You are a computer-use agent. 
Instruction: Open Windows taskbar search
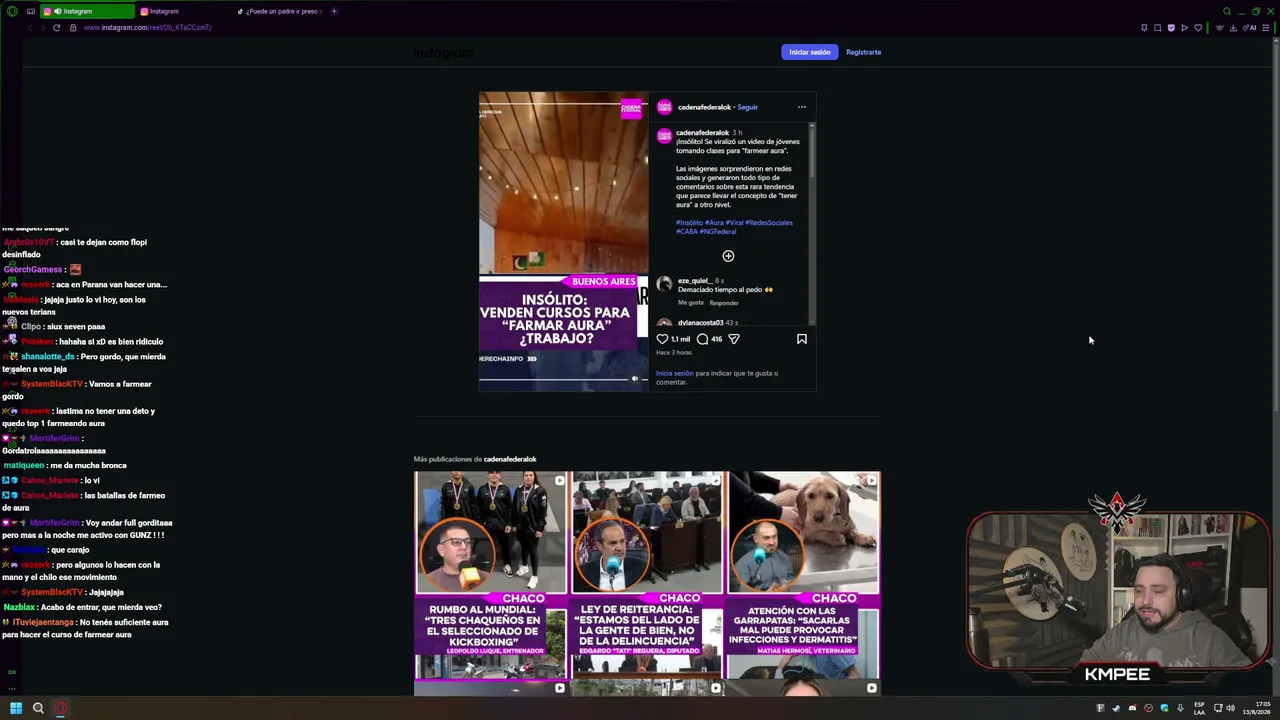click(38, 708)
